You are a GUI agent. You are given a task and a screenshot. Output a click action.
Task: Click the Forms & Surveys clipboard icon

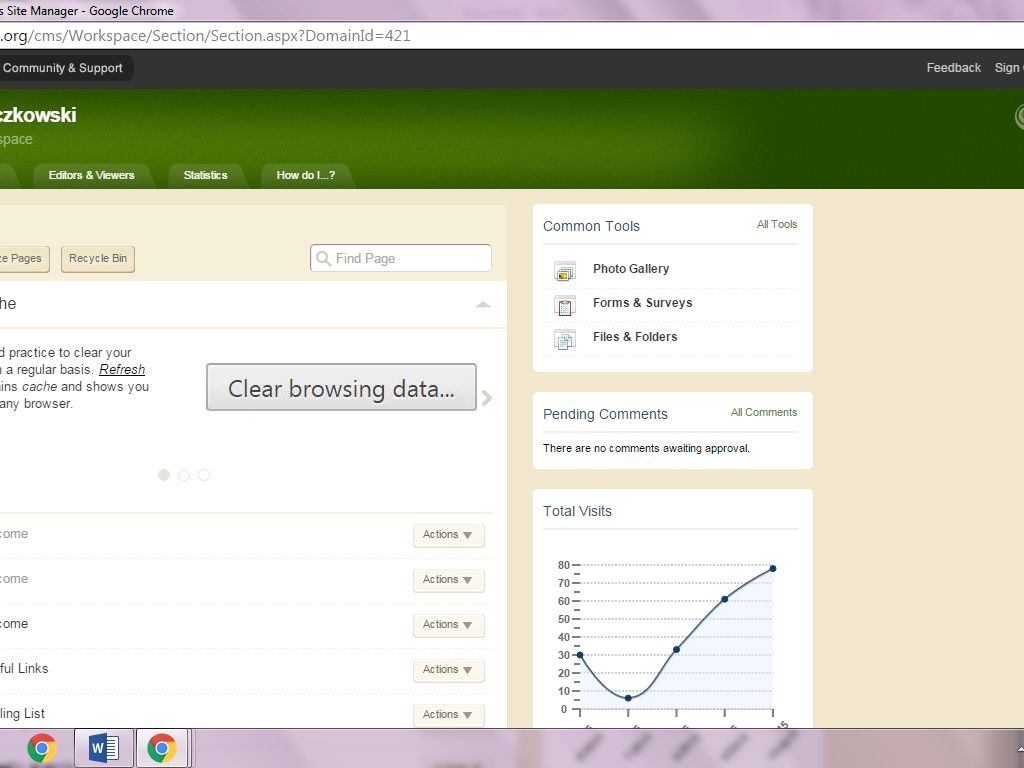coord(565,305)
